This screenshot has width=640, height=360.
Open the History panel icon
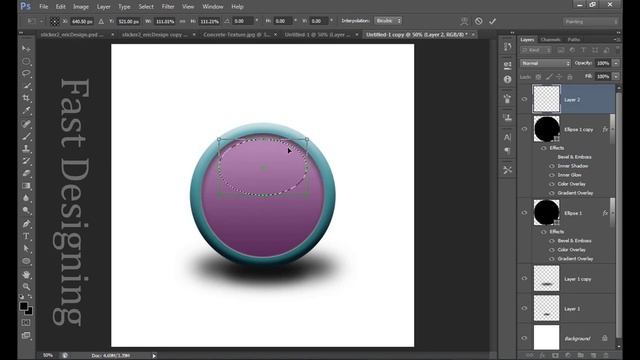click(507, 47)
